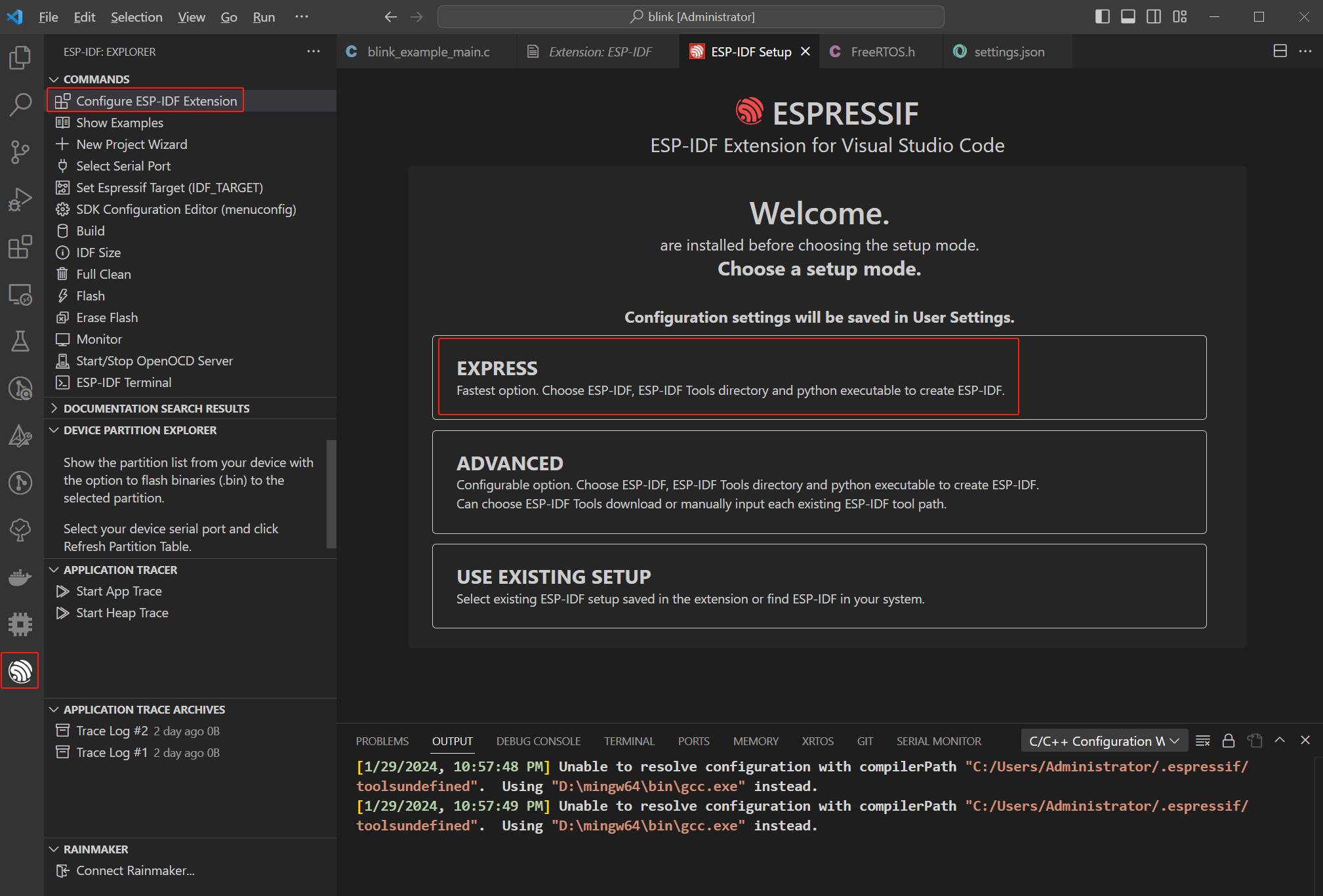Click Start Heap Trace
The width and height of the screenshot is (1323, 896).
[x=190, y=613]
